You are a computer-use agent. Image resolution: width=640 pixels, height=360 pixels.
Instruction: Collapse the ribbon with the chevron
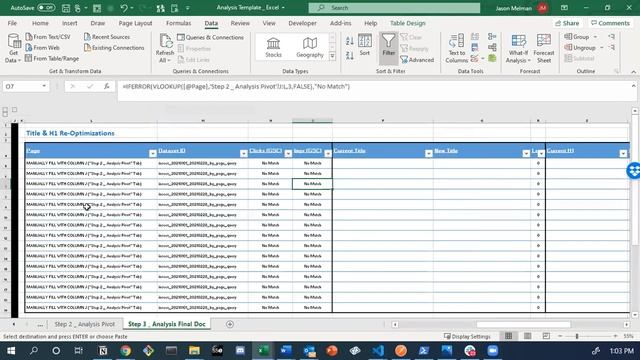(633, 72)
